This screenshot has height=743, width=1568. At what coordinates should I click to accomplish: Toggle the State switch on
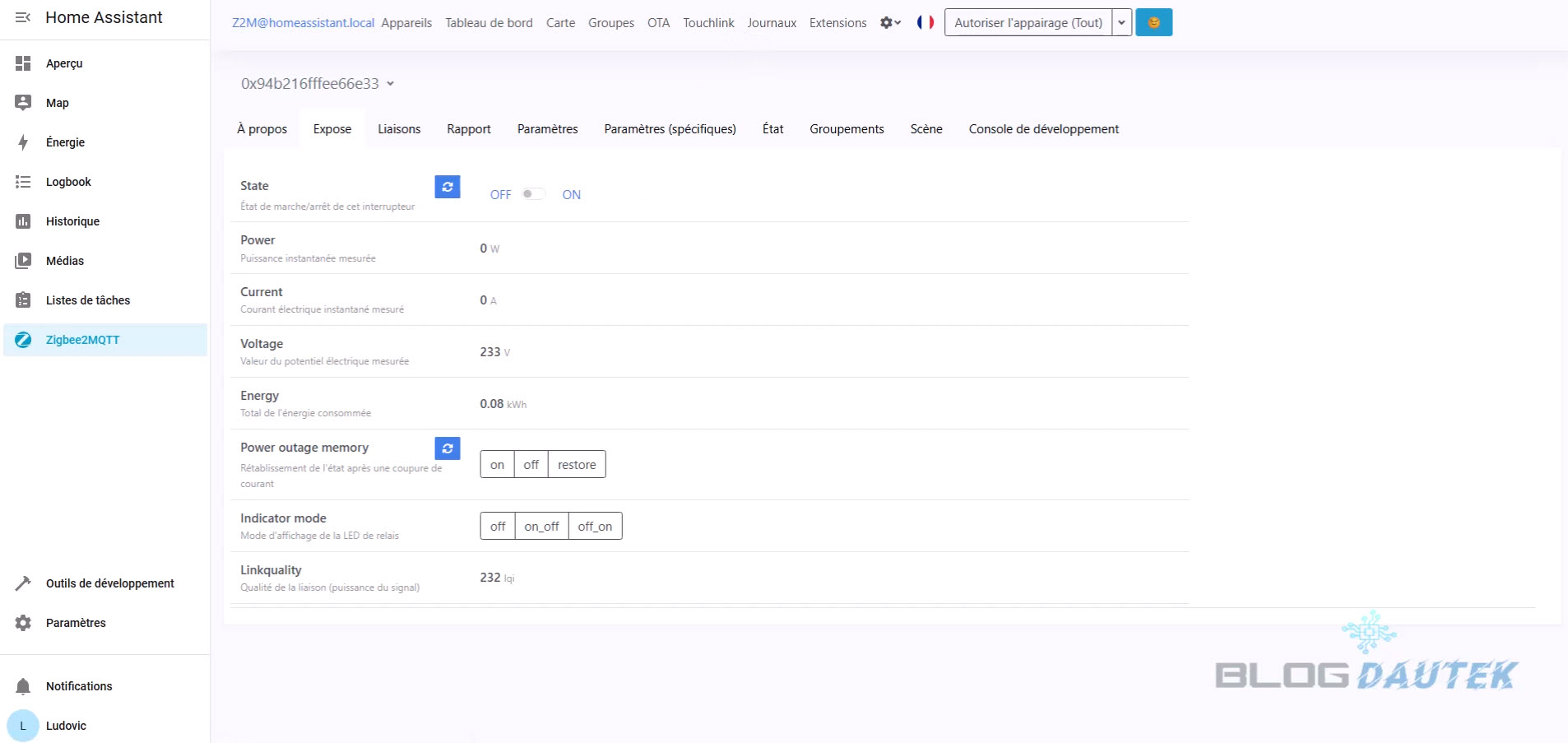533,194
